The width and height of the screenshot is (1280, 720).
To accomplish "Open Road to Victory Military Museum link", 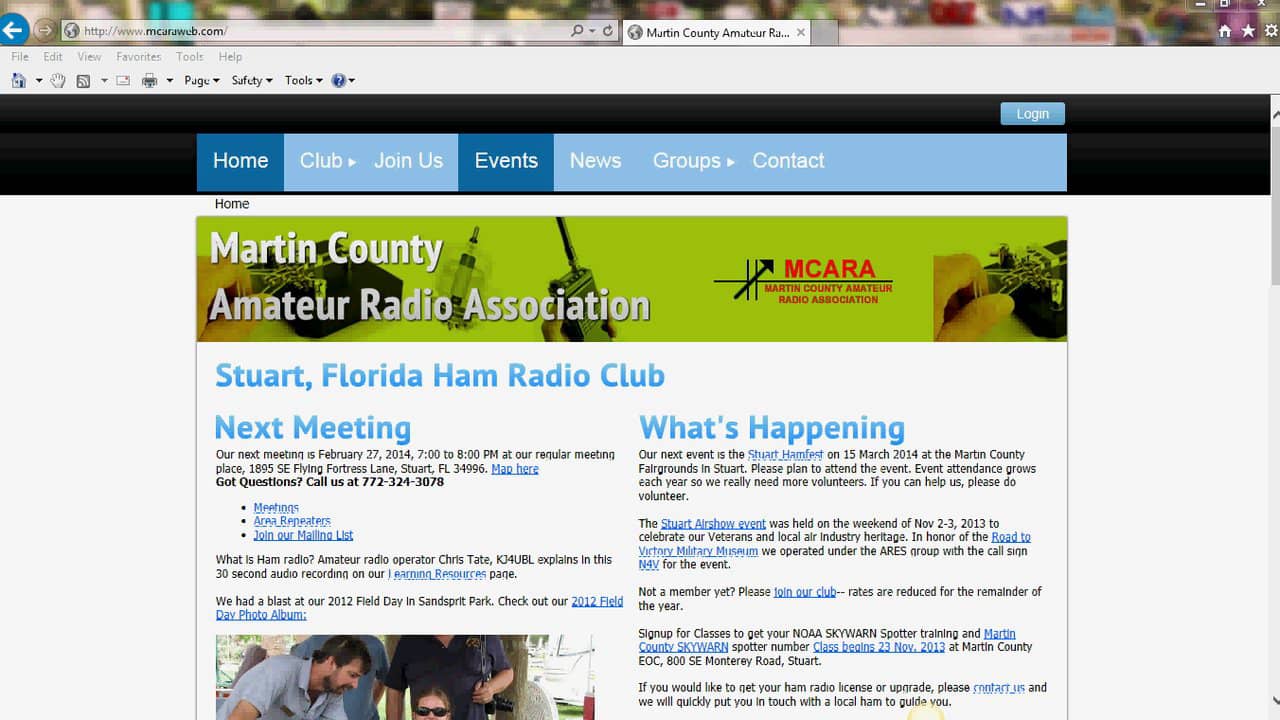I will pos(835,544).
